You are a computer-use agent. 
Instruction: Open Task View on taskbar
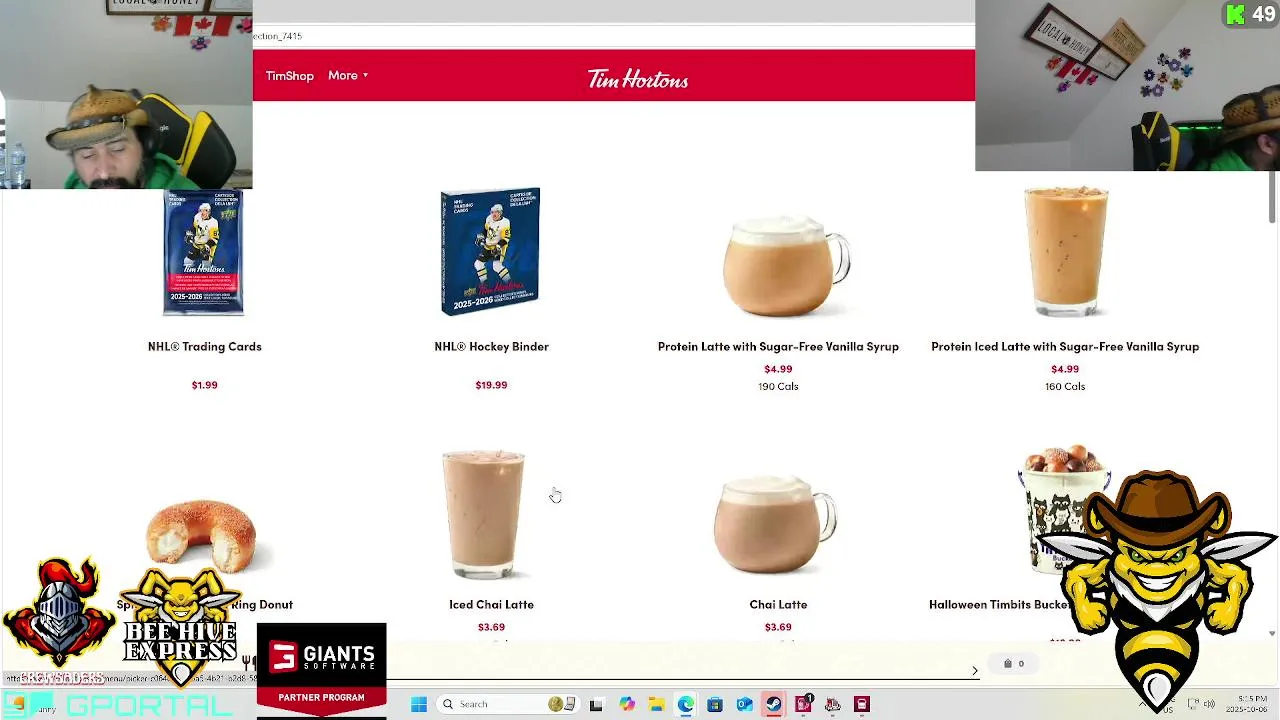point(596,704)
